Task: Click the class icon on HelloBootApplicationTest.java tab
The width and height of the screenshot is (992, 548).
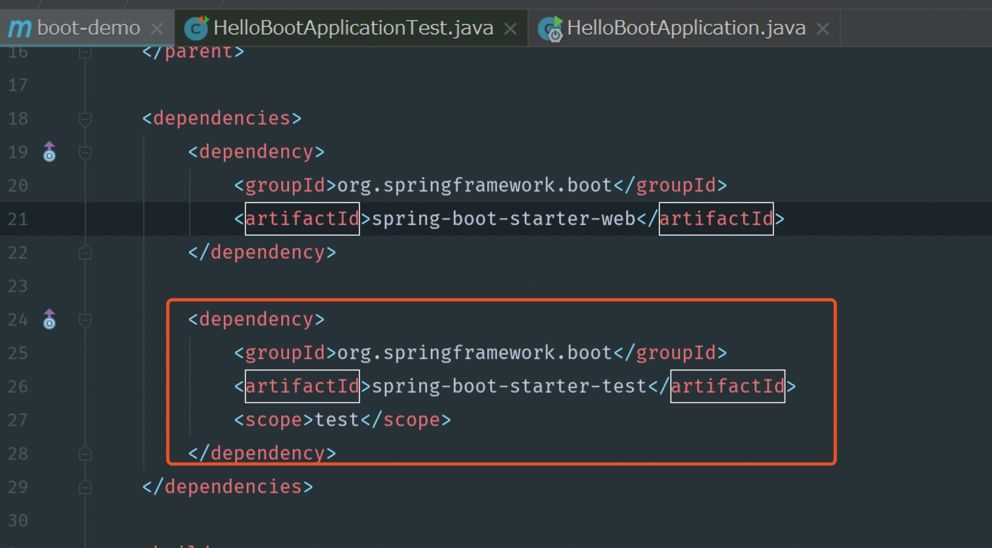Action: coord(196,28)
